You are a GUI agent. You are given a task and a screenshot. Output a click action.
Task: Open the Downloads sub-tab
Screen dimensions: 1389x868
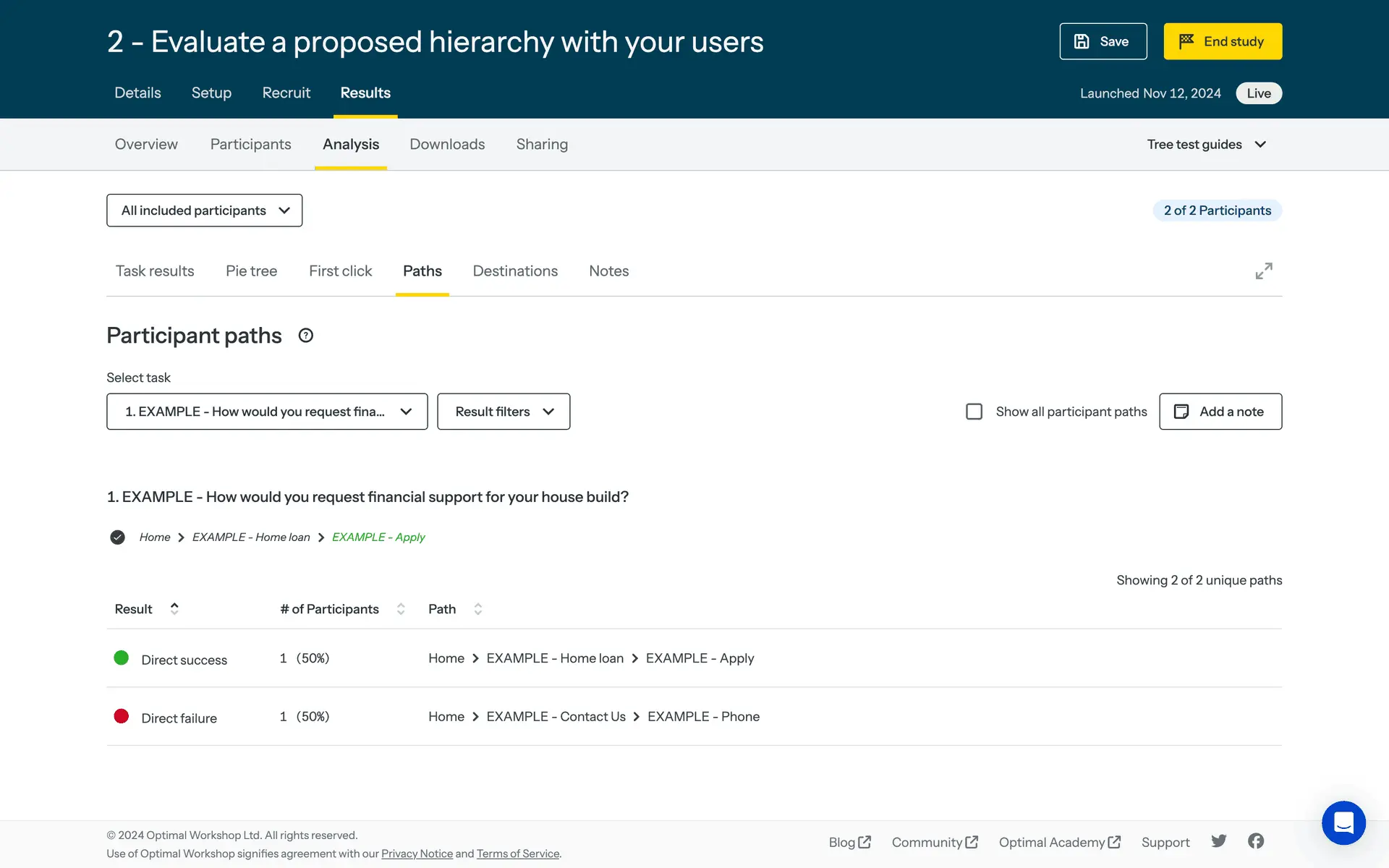(x=446, y=145)
